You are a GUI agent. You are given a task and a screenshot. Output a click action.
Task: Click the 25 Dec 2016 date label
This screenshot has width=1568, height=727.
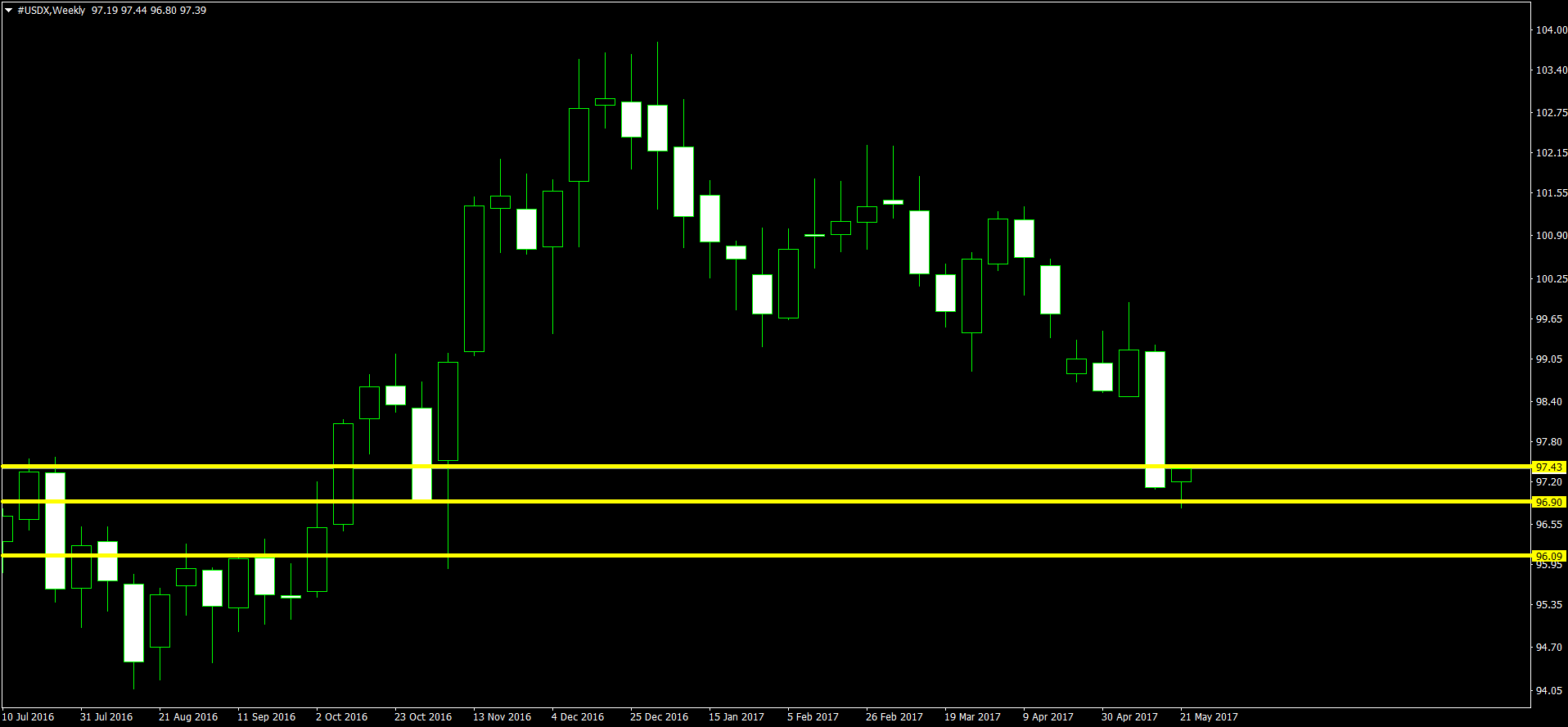click(x=660, y=717)
